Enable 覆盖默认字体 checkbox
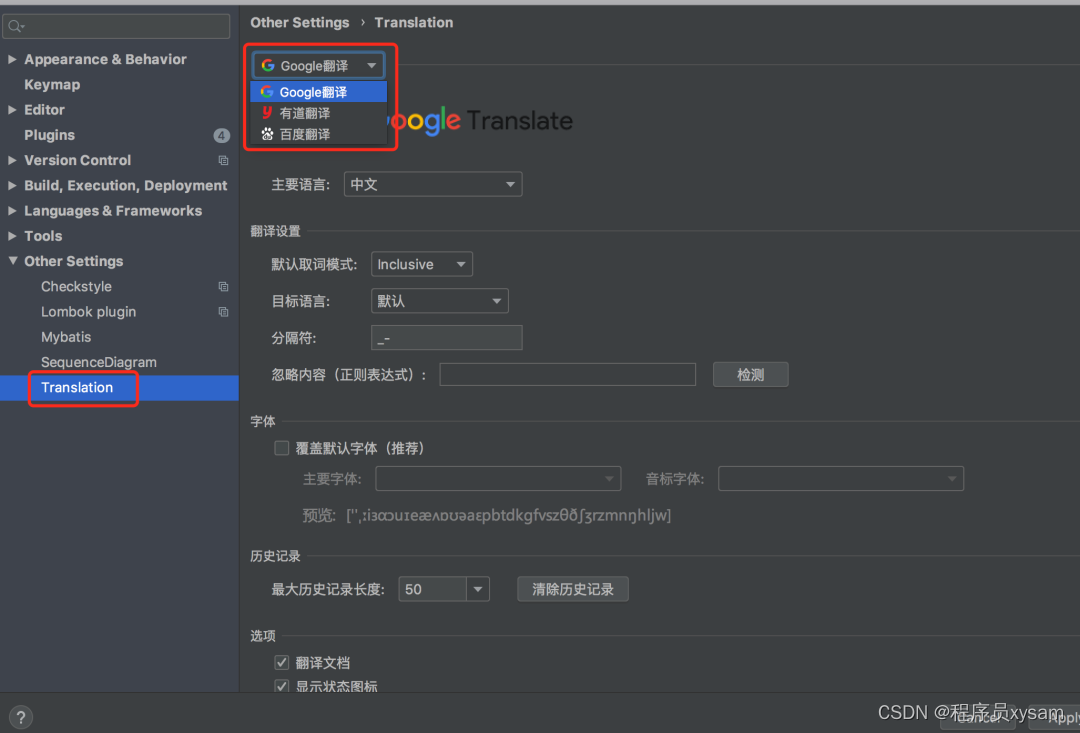The width and height of the screenshot is (1080, 733). 282,448
